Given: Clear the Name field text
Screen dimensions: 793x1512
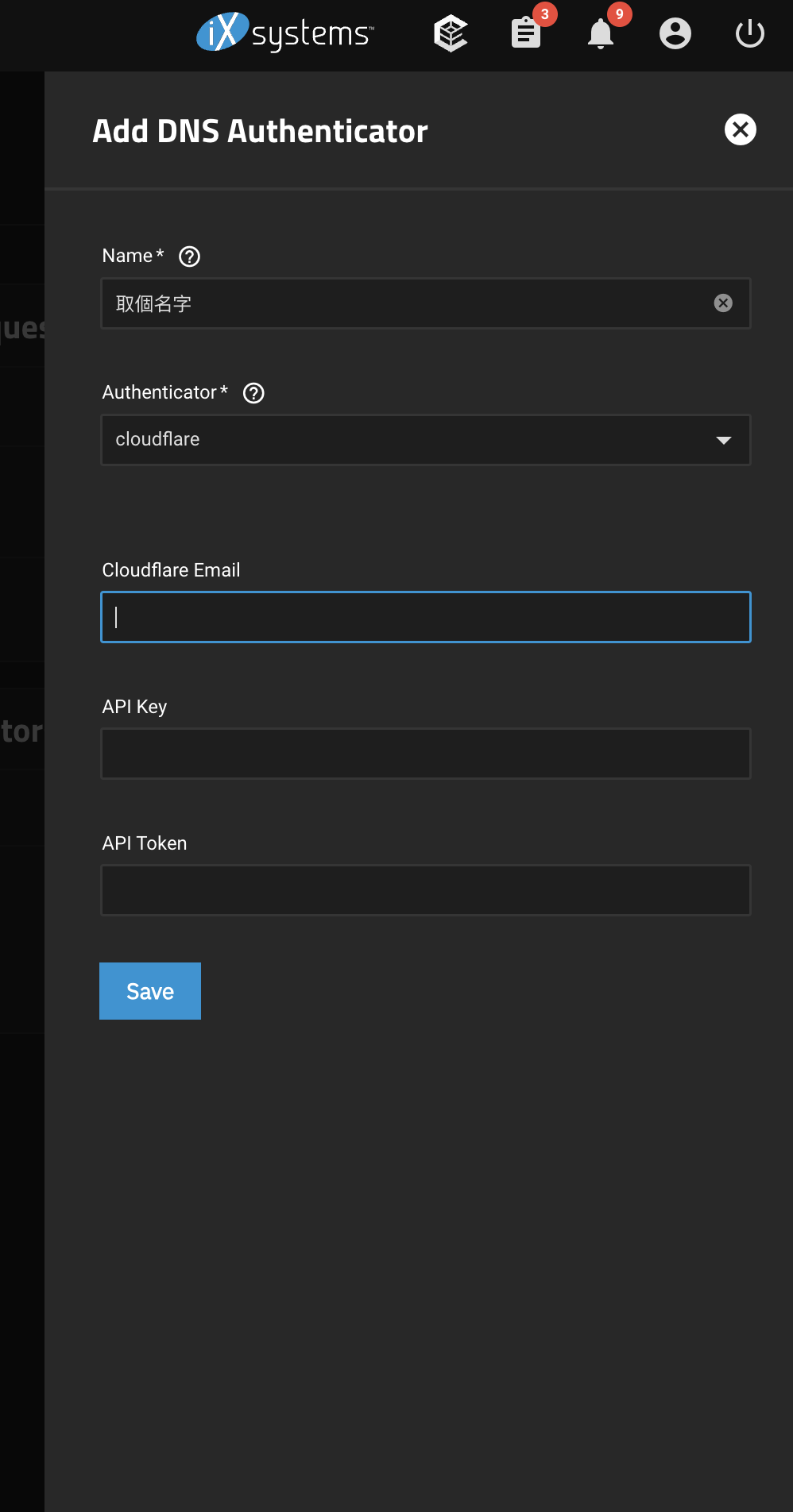Looking at the screenshot, I should (x=723, y=303).
